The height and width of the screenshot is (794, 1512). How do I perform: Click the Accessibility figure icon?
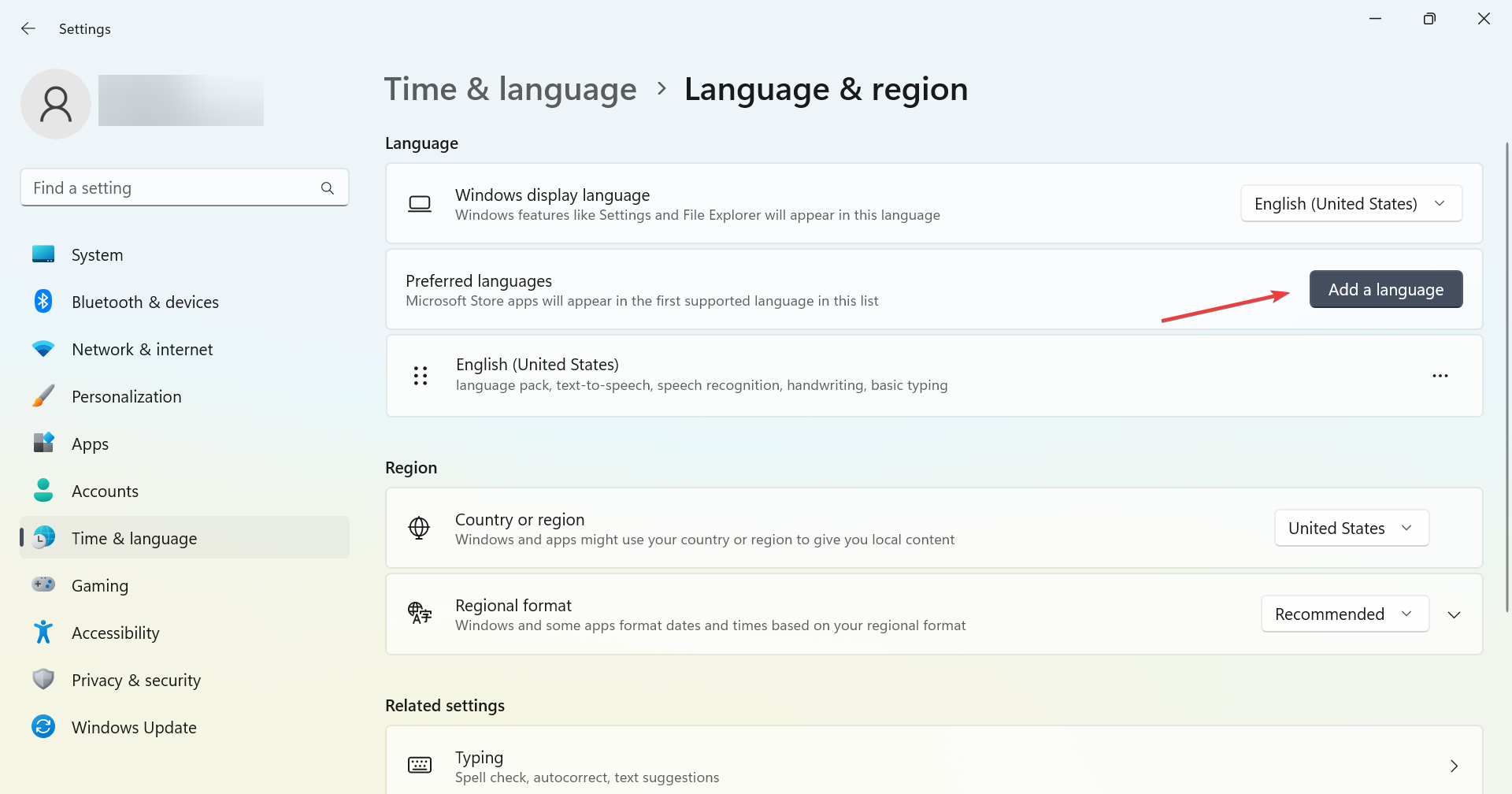43,632
